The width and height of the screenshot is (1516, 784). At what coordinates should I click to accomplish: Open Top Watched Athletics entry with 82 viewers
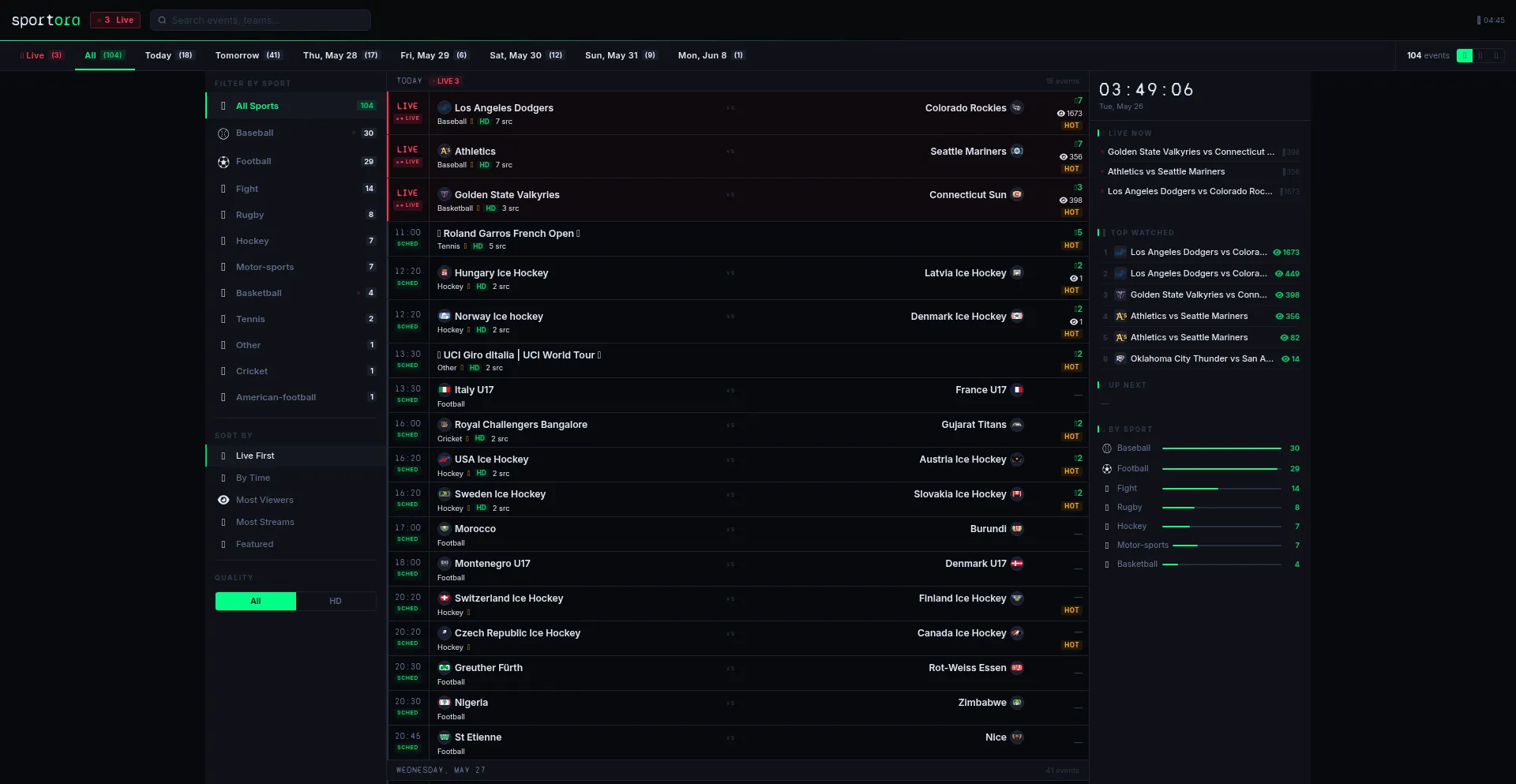(1200, 337)
